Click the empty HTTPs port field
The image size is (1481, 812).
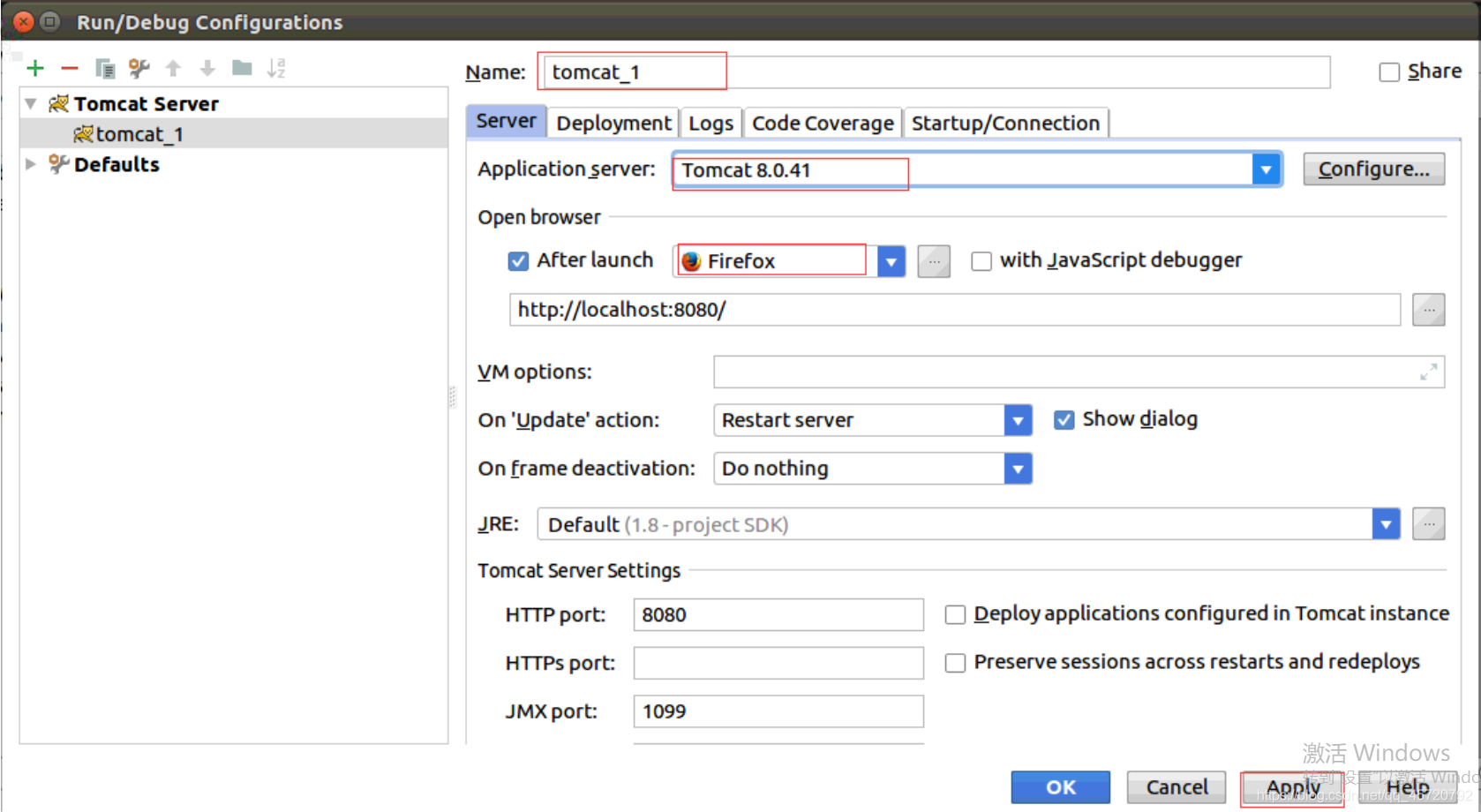click(x=778, y=663)
